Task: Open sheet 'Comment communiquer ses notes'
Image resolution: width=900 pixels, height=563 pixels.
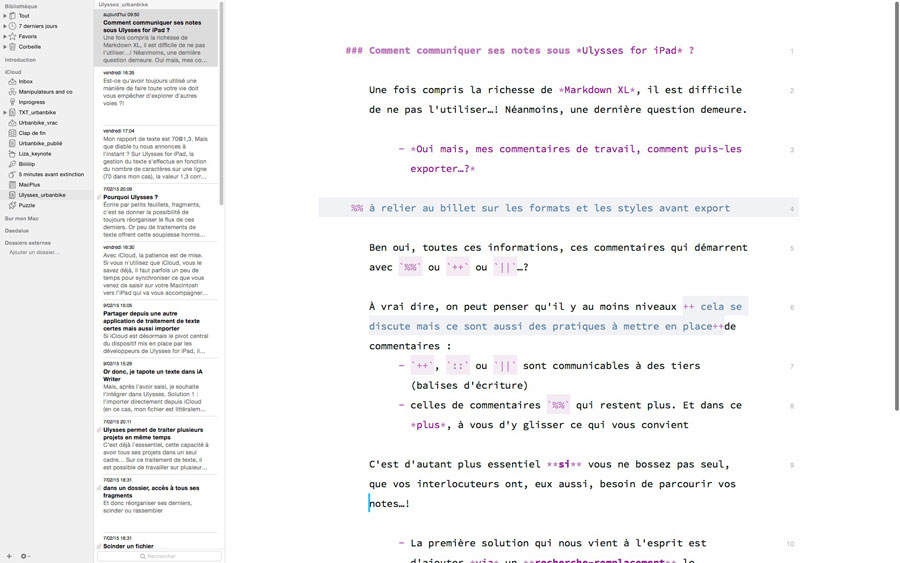Action: pos(156,38)
